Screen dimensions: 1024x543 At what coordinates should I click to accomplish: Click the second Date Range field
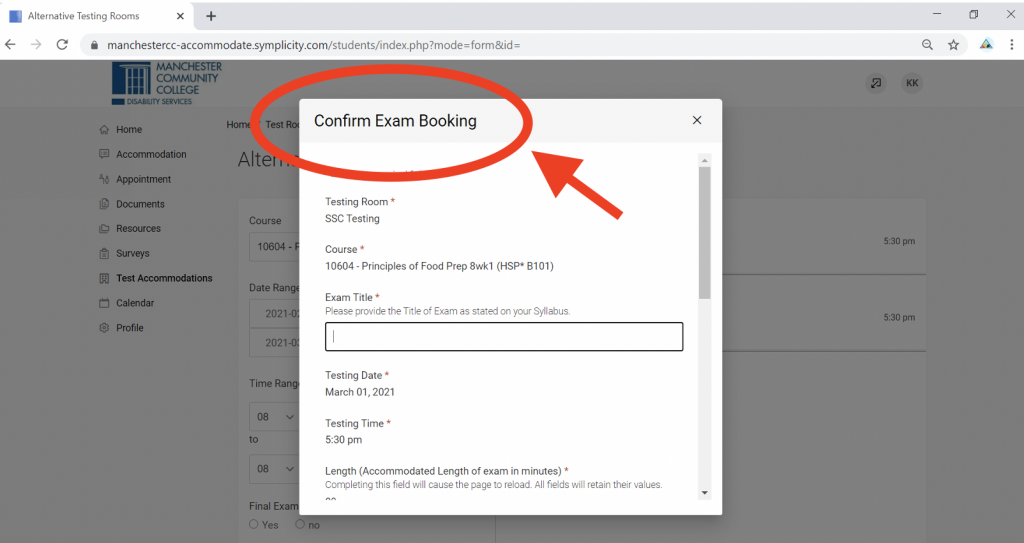coord(274,342)
